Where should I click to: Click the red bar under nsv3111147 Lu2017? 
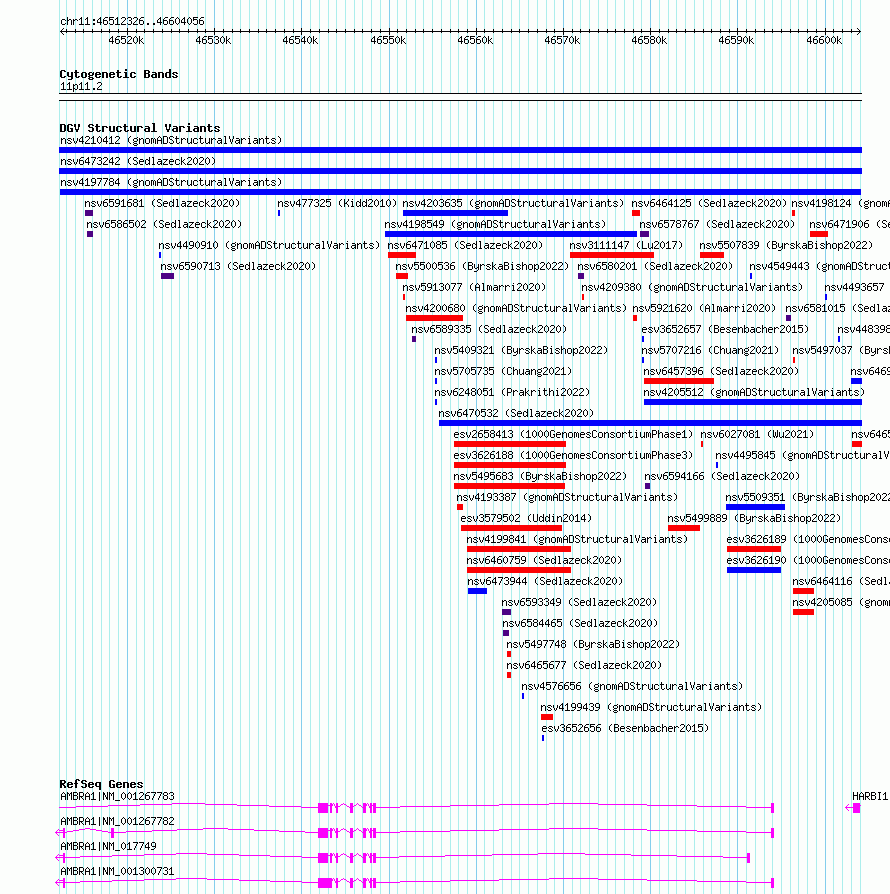point(612,255)
